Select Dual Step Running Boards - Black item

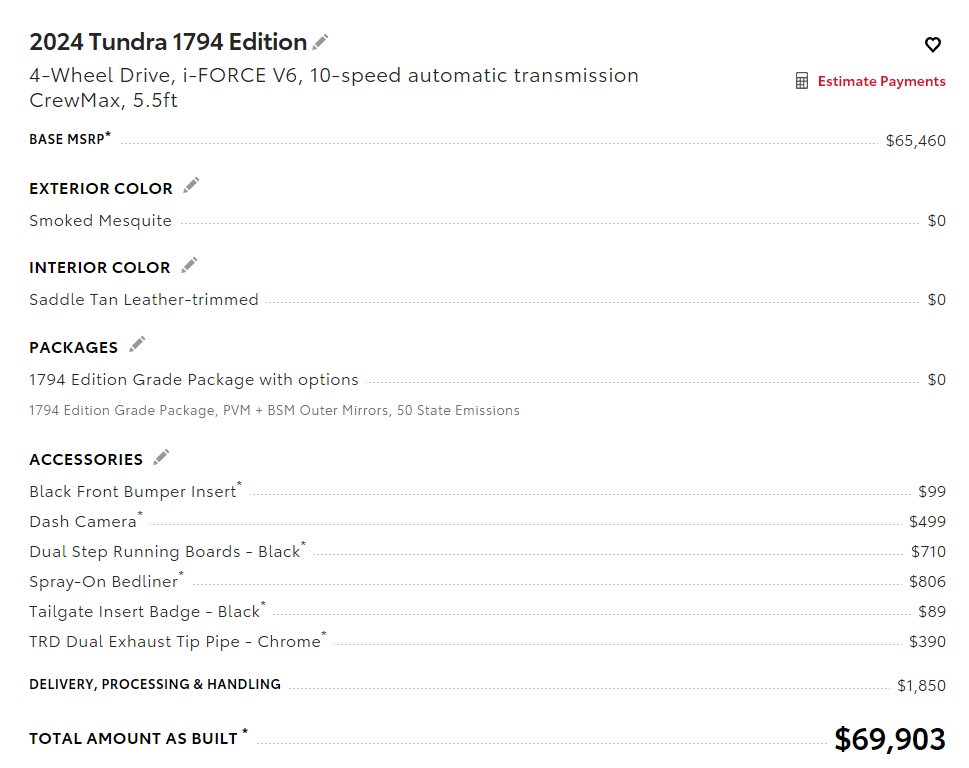(164, 551)
